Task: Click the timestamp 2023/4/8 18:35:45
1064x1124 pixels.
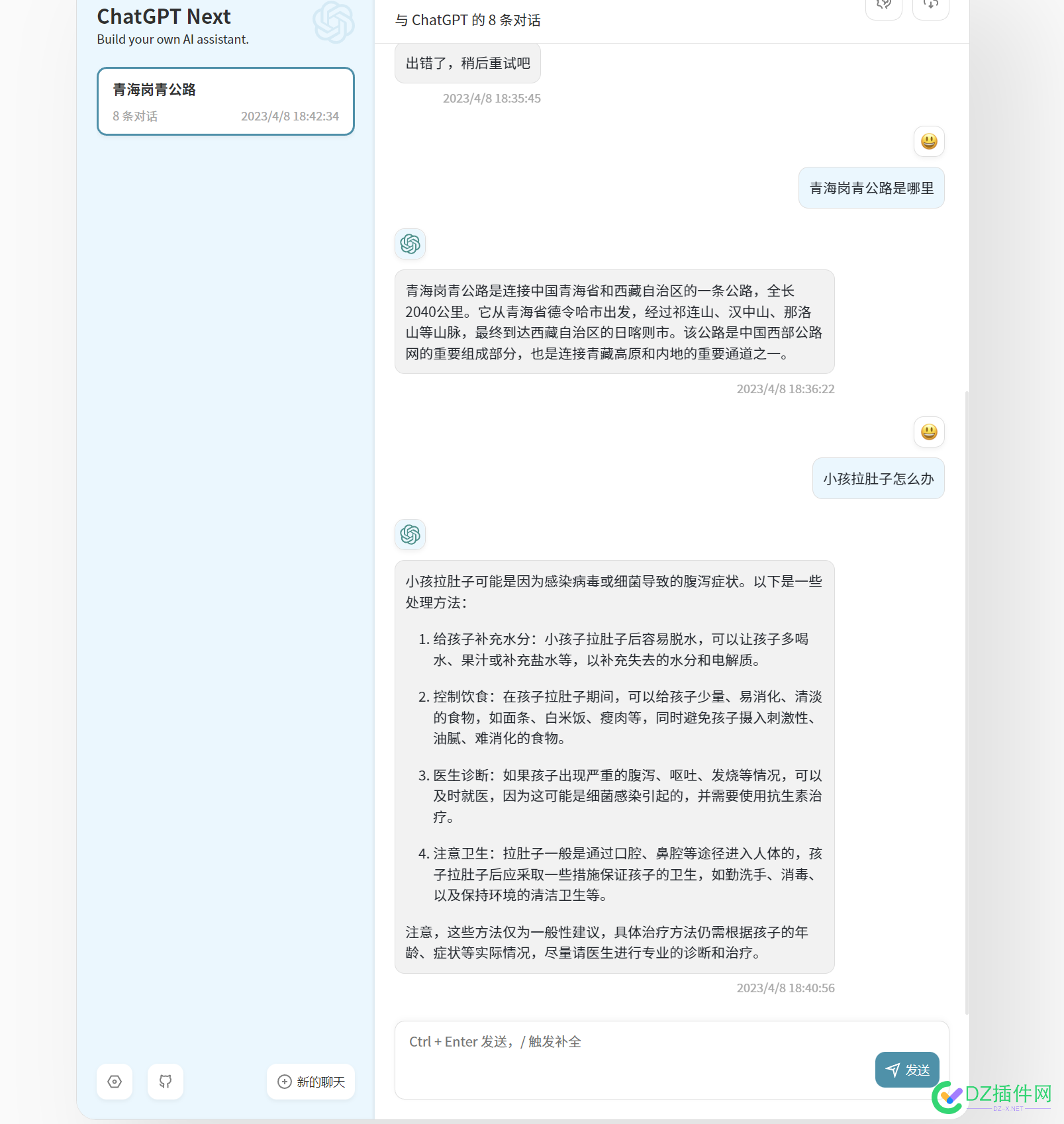Action: click(492, 99)
